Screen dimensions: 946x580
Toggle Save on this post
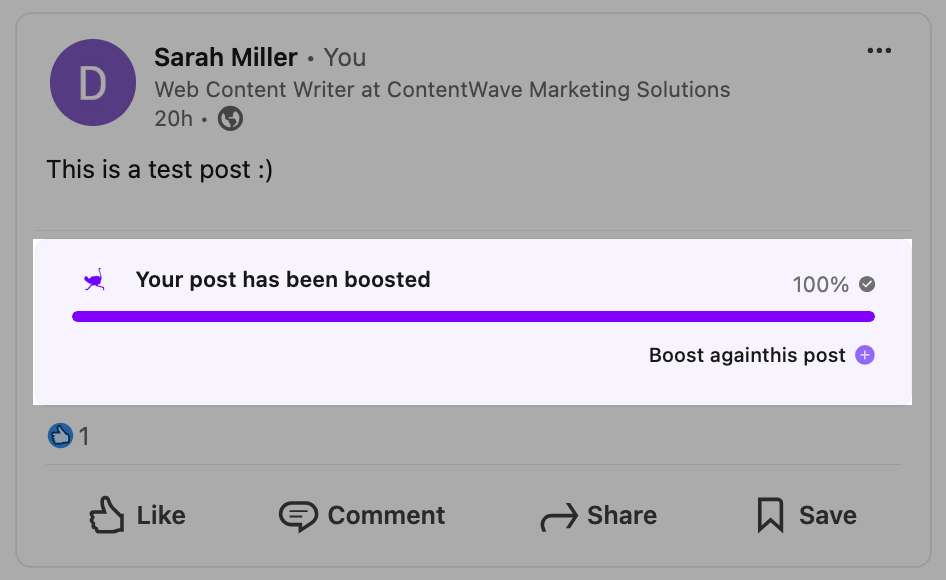tap(804, 514)
